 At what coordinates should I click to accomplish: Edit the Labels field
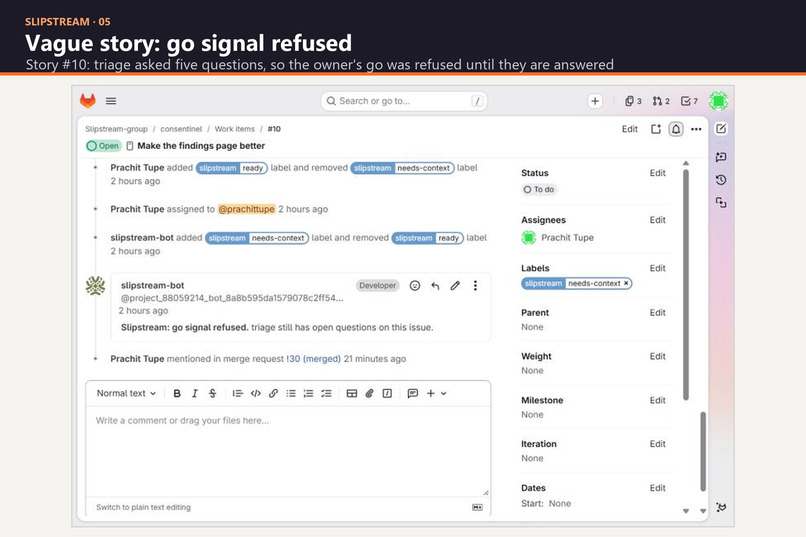657,268
